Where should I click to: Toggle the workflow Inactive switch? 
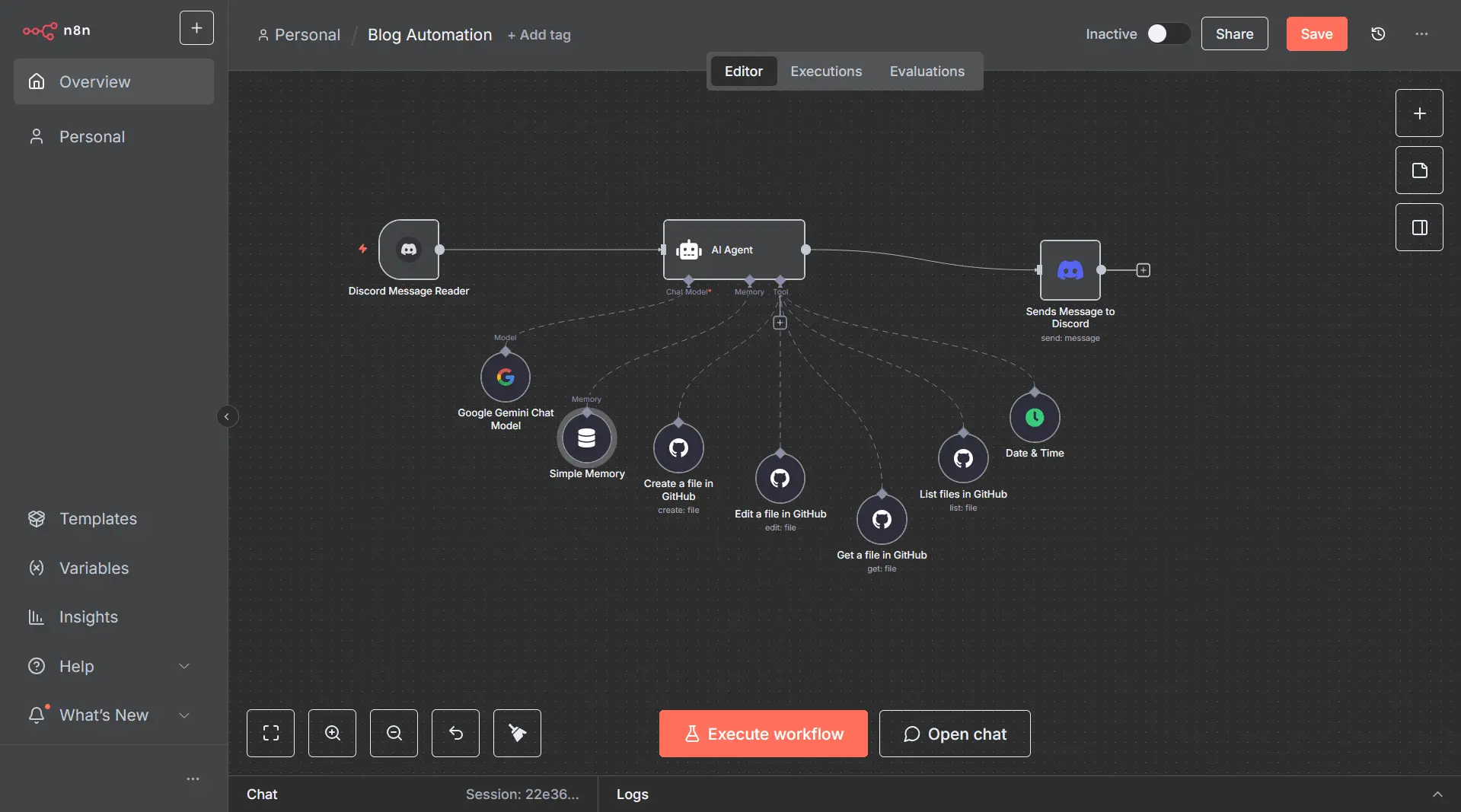tap(1168, 34)
